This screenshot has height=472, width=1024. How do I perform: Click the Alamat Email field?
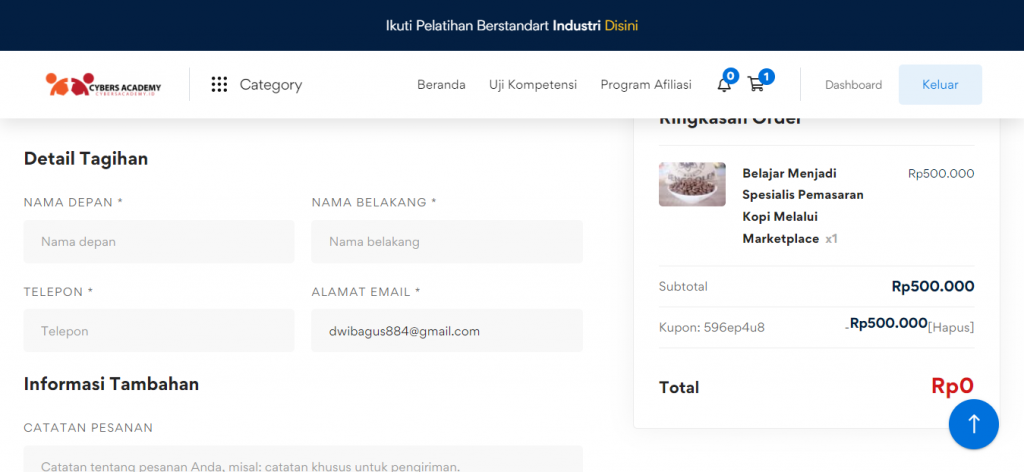click(x=446, y=331)
